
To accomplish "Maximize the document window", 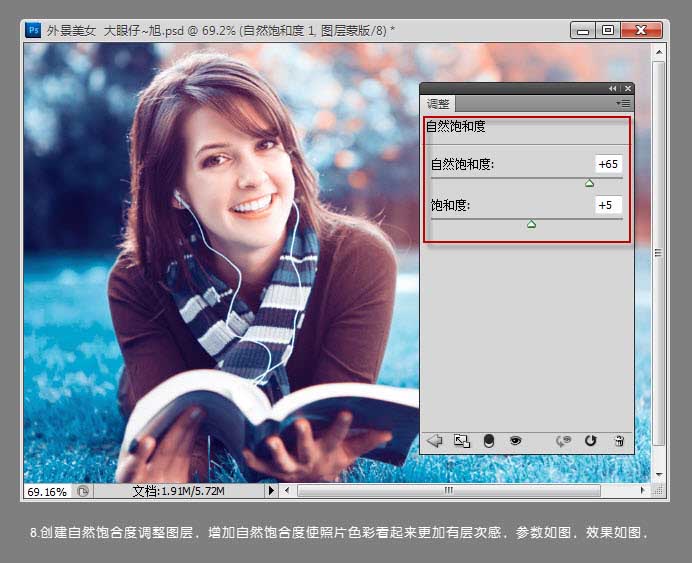I will click(608, 30).
